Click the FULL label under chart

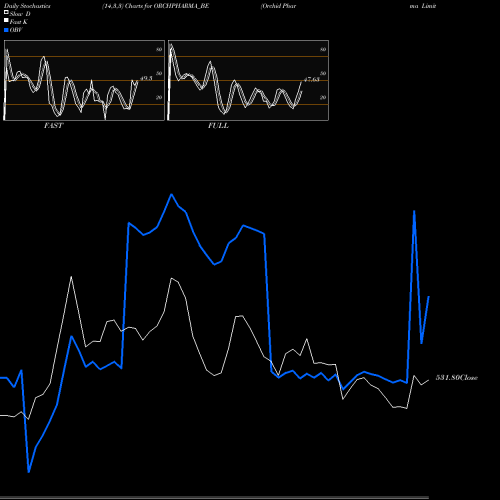218,126
